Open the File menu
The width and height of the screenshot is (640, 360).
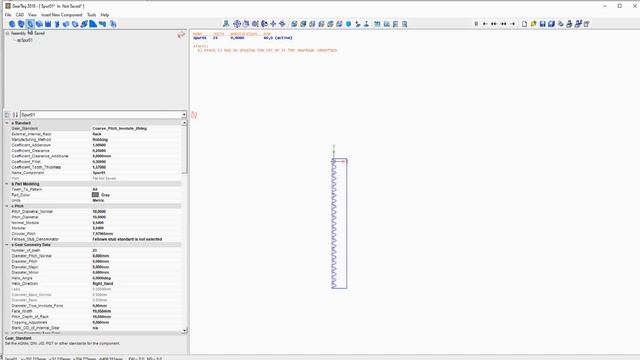[8, 15]
